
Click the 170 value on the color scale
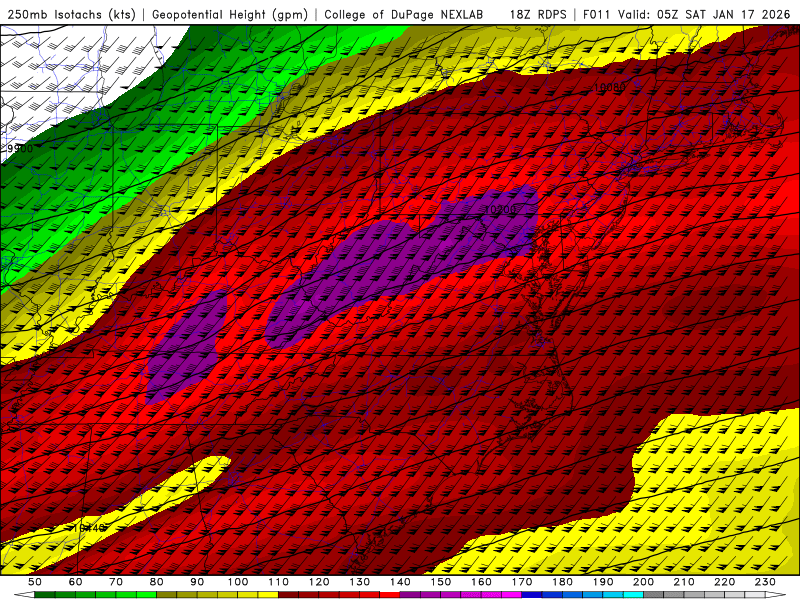(522, 582)
